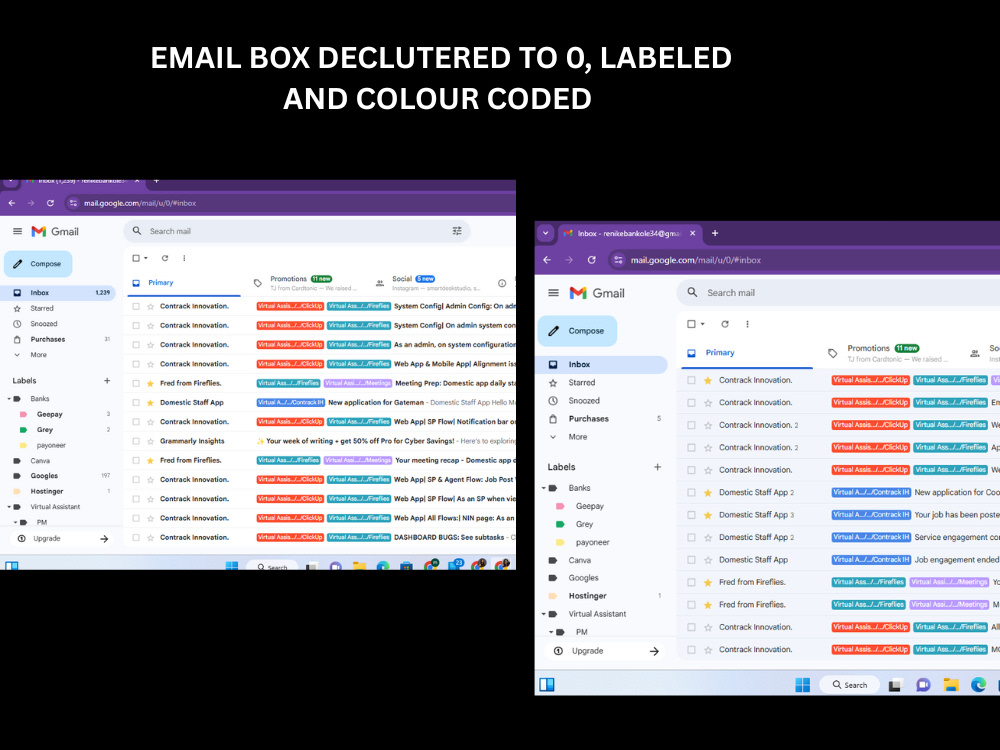
Task: Open more options dots in left window toolbar
Action: pyautogui.click(x=184, y=258)
